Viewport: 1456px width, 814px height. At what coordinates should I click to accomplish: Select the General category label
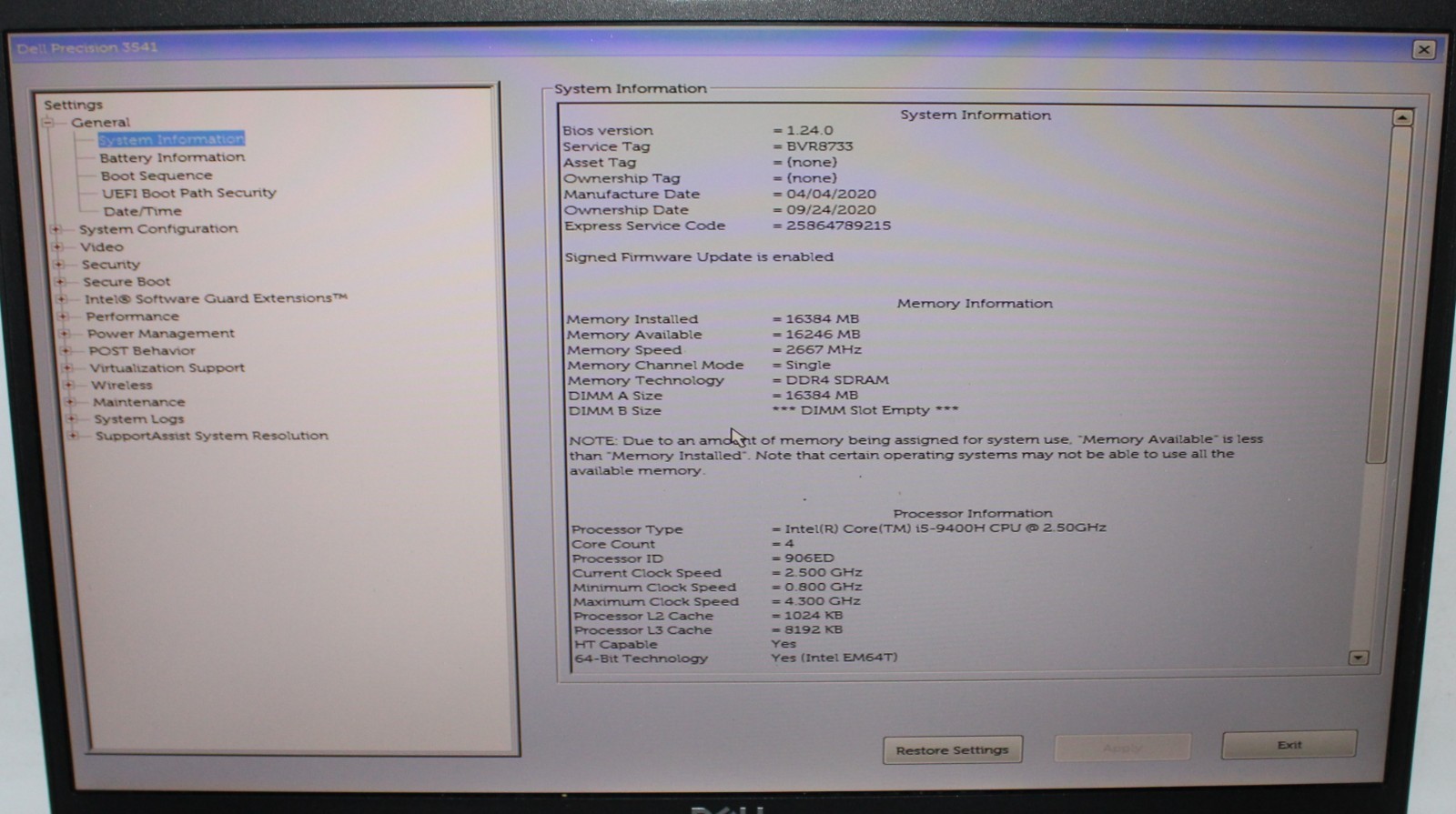pos(100,122)
